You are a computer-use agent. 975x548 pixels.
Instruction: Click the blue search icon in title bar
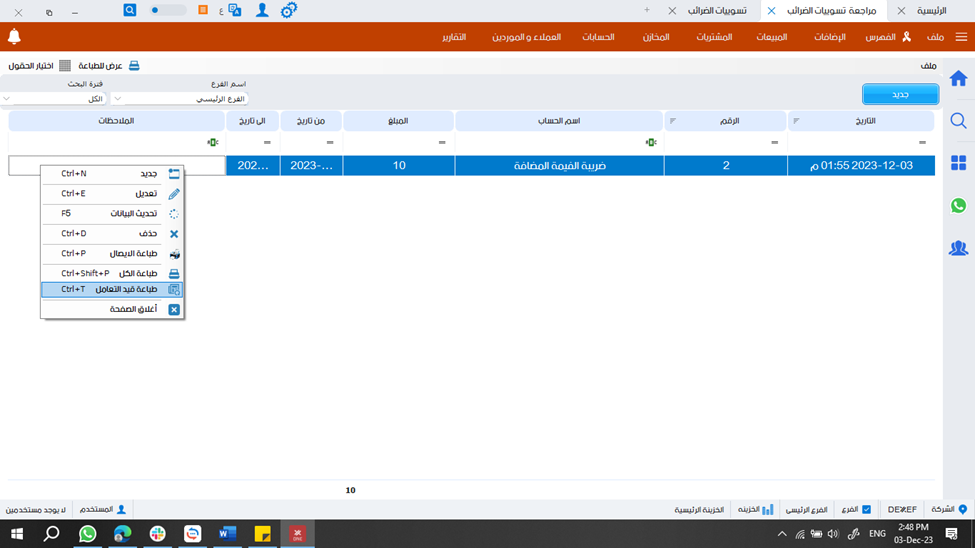[130, 10]
